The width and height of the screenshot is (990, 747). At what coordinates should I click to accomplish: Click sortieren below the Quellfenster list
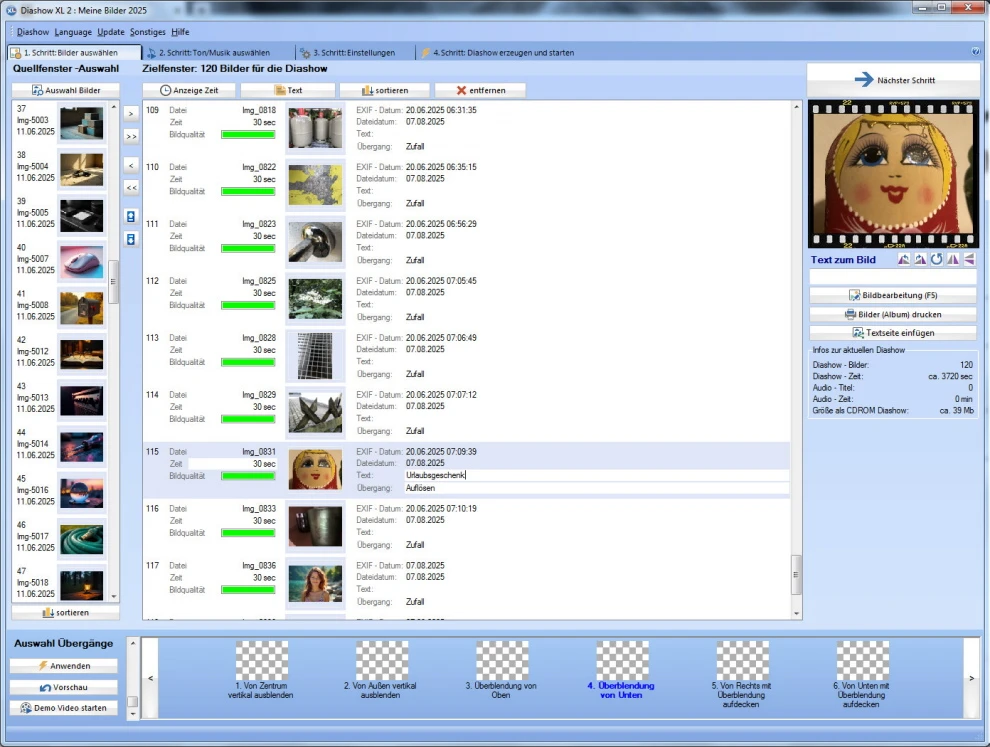(66, 613)
